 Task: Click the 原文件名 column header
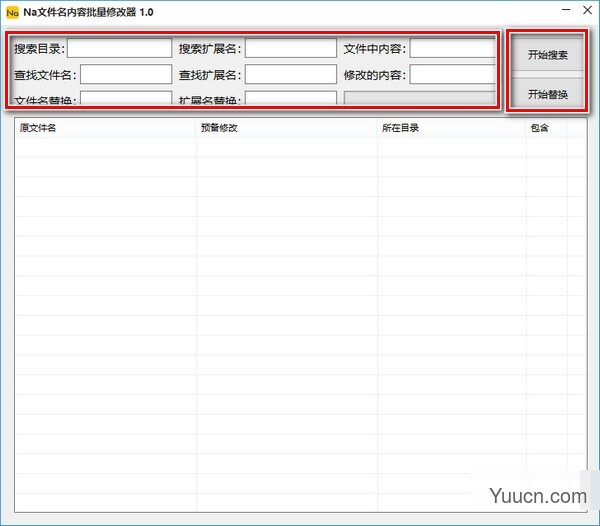[106, 128]
